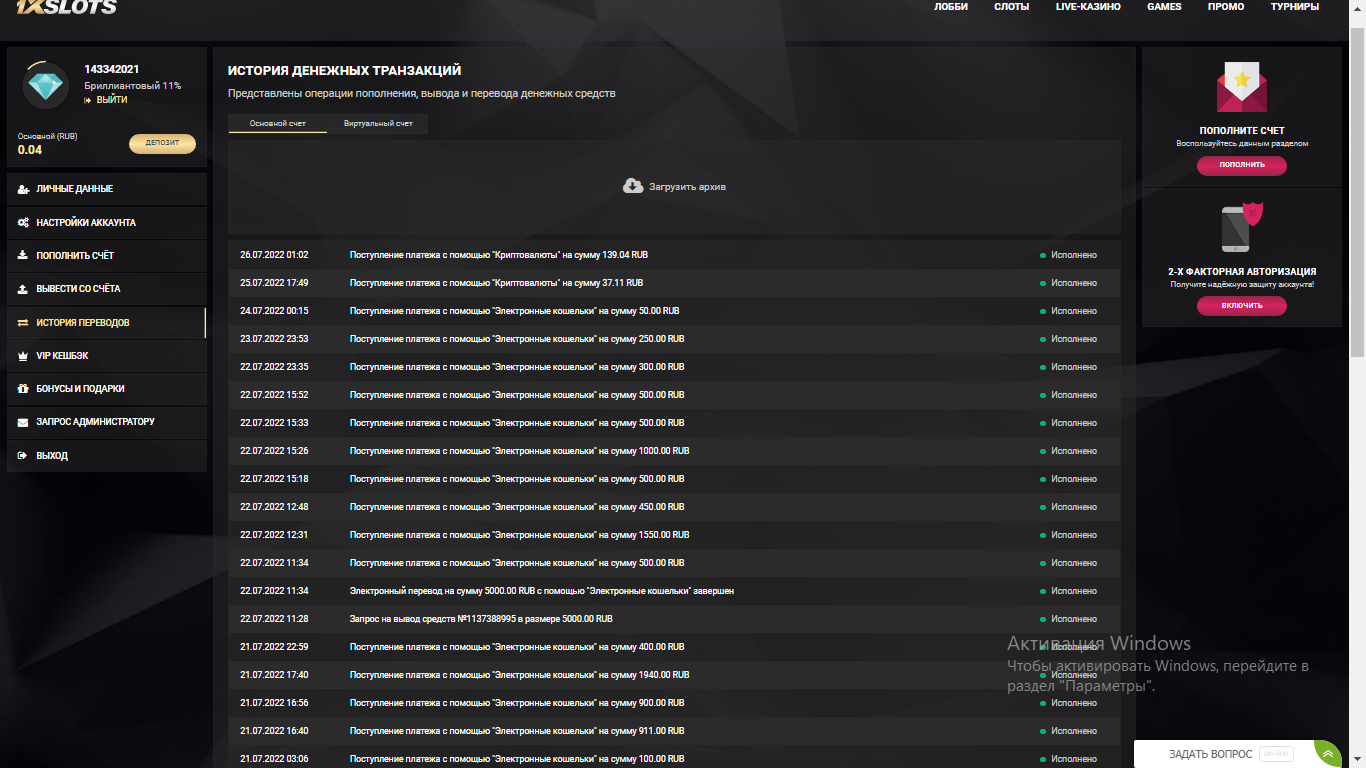Switch to the Виртуальный счет tab
The width and height of the screenshot is (1366, 768).
coord(378,123)
